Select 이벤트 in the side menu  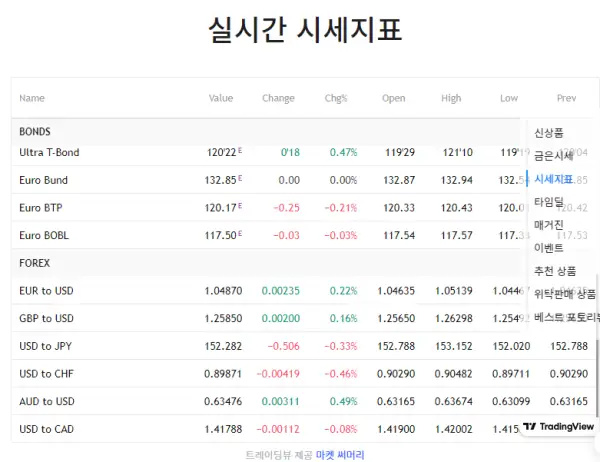tap(549, 248)
